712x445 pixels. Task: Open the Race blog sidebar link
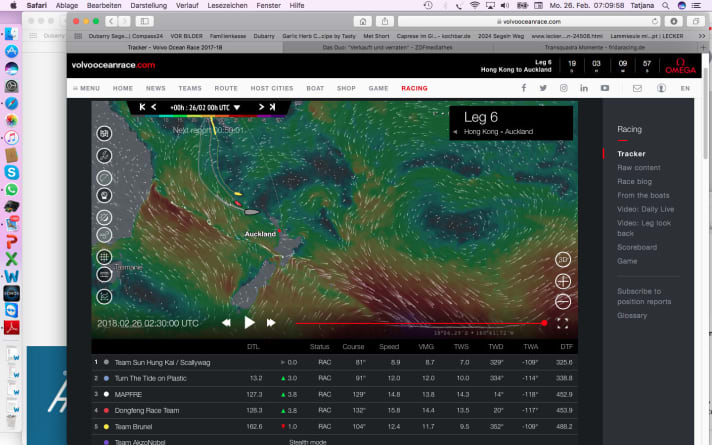click(x=634, y=182)
